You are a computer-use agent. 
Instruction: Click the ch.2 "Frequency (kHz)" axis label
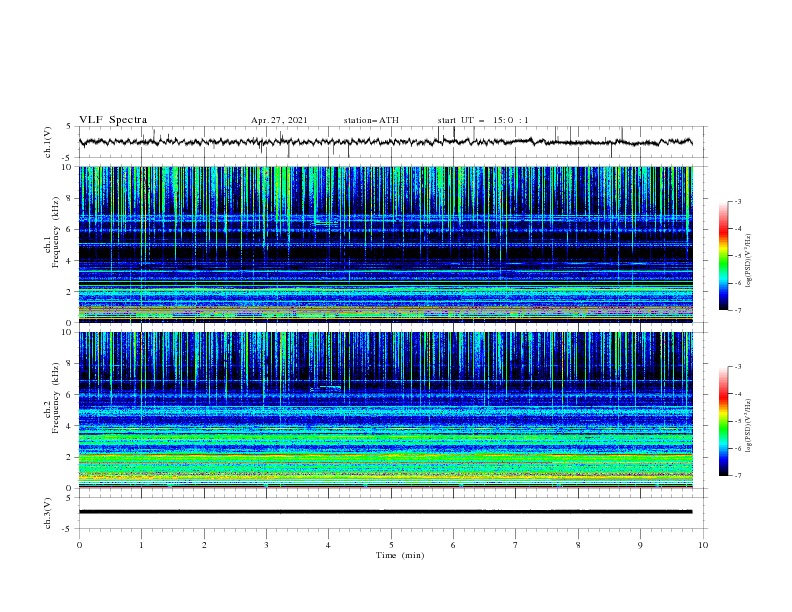coord(56,398)
